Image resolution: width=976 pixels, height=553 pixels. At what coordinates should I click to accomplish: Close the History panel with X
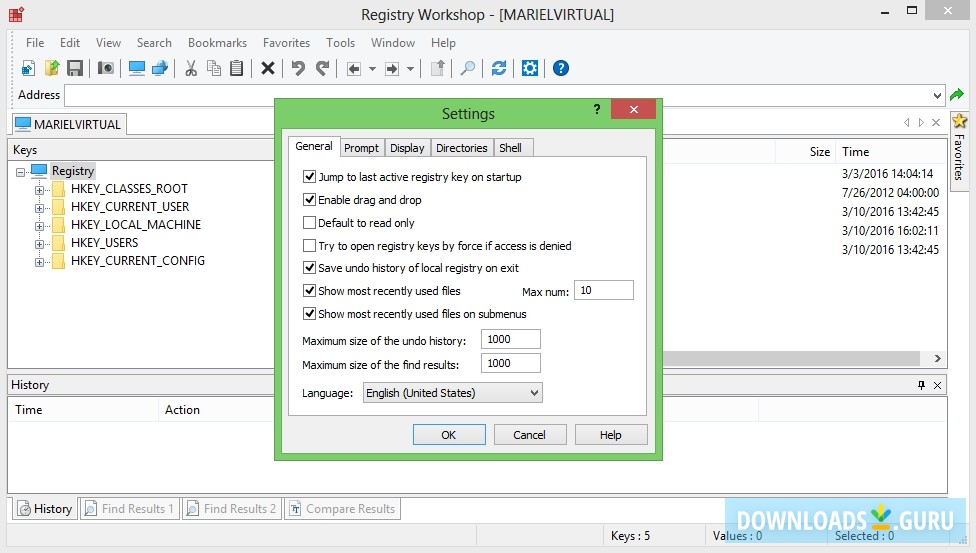[937, 385]
